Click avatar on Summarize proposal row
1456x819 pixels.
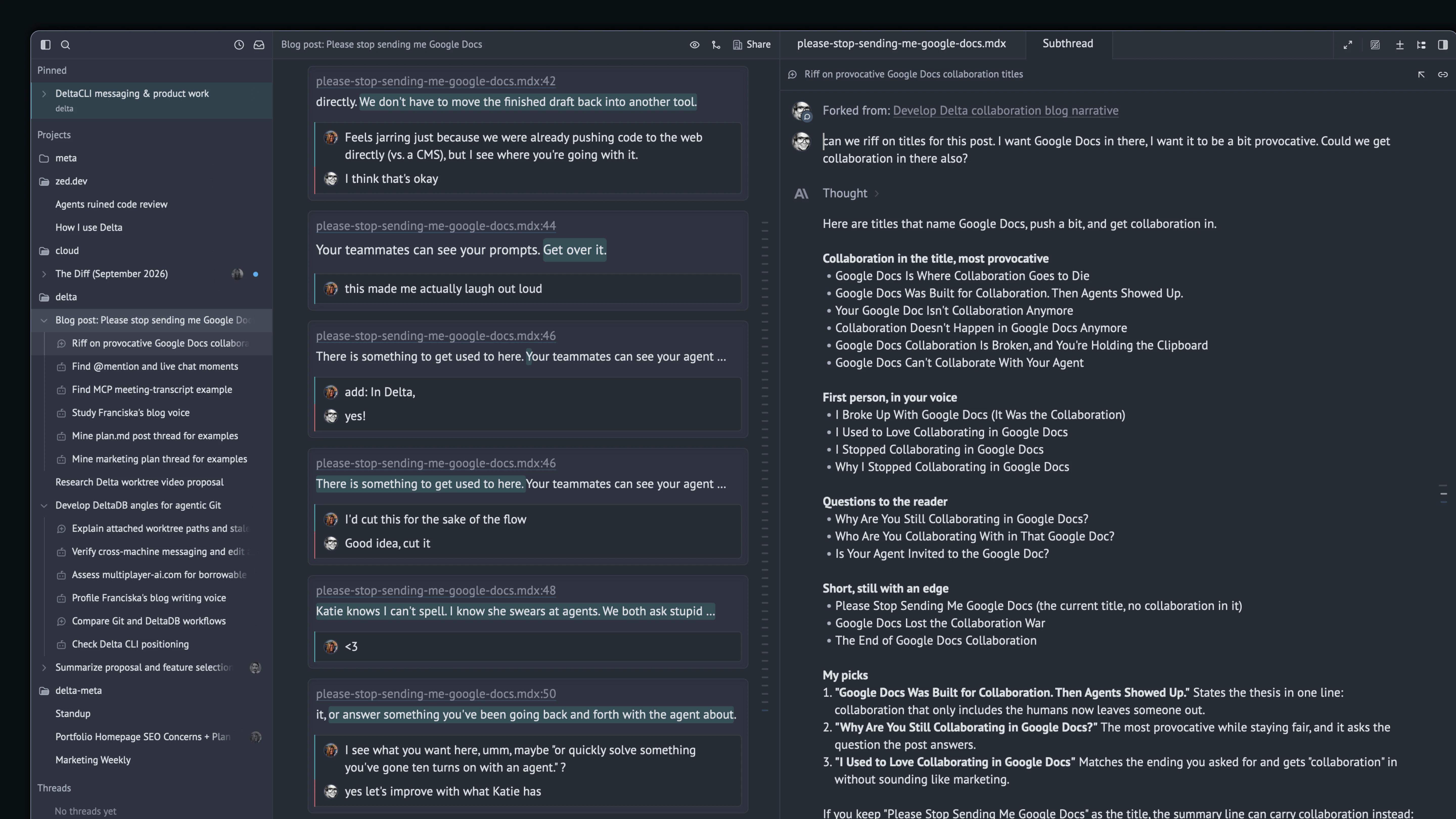256,668
